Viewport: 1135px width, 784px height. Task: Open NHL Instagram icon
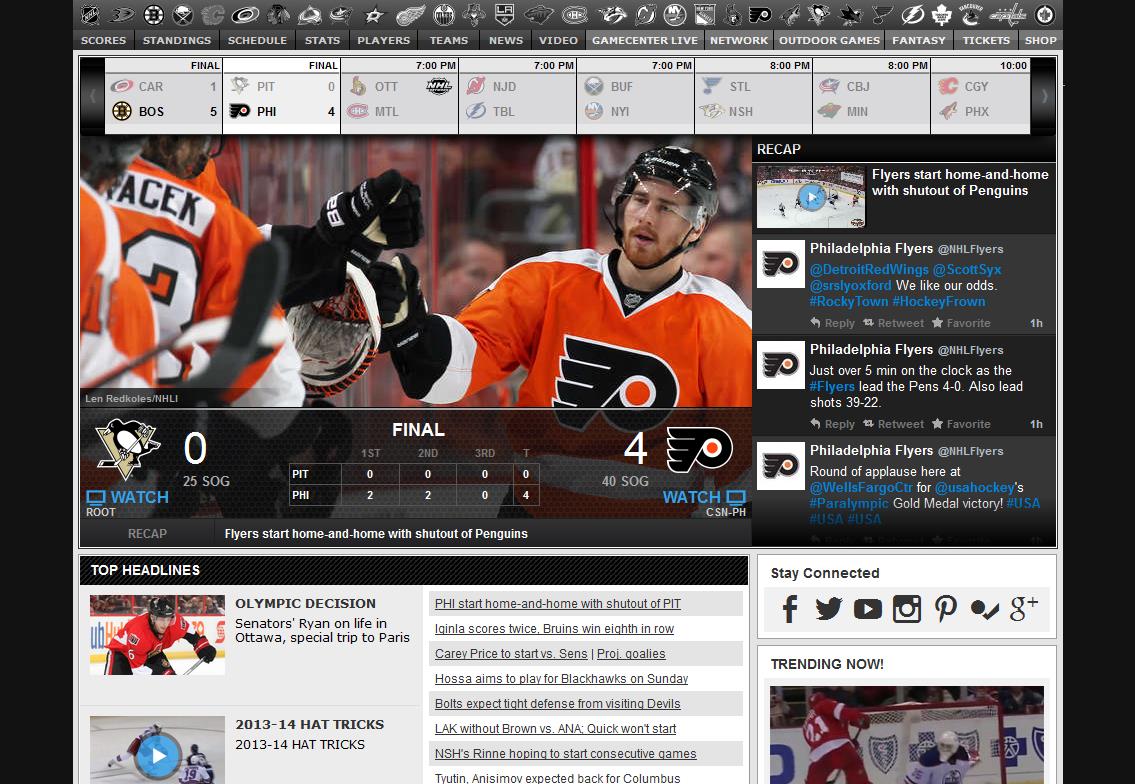coord(906,609)
